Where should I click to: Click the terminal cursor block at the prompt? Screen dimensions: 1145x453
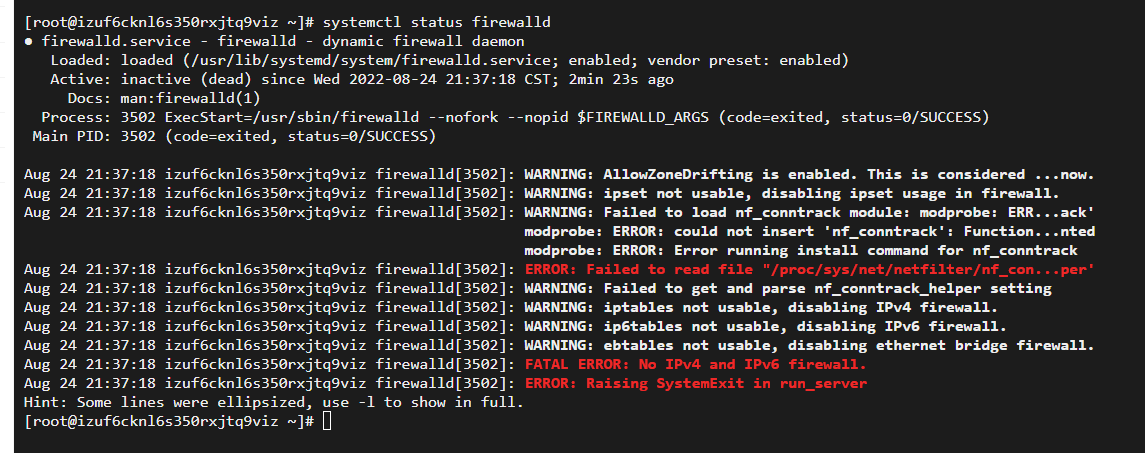[326, 421]
